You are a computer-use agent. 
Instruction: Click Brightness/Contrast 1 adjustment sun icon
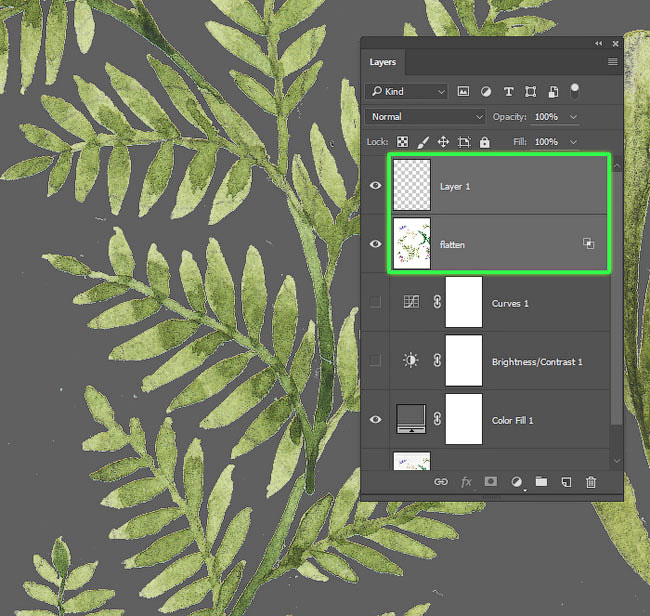click(411, 360)
